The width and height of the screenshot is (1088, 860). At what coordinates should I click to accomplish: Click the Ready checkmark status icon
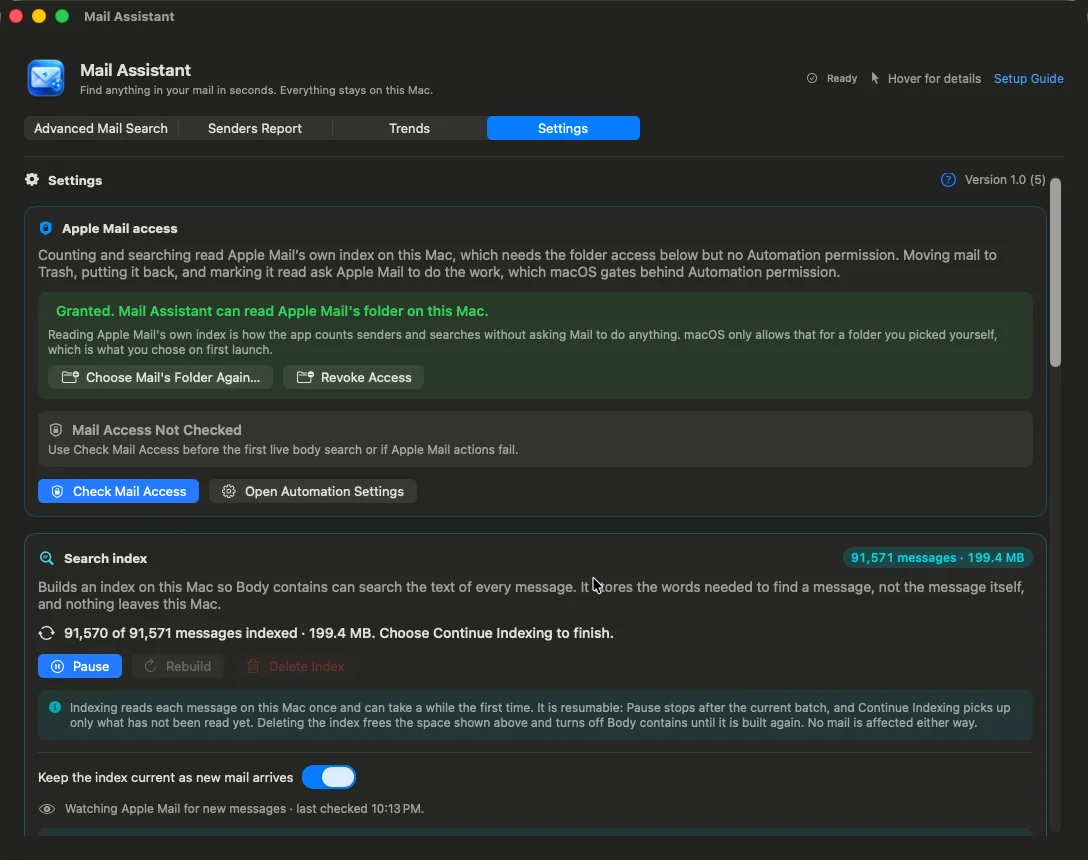click(812, 78)
